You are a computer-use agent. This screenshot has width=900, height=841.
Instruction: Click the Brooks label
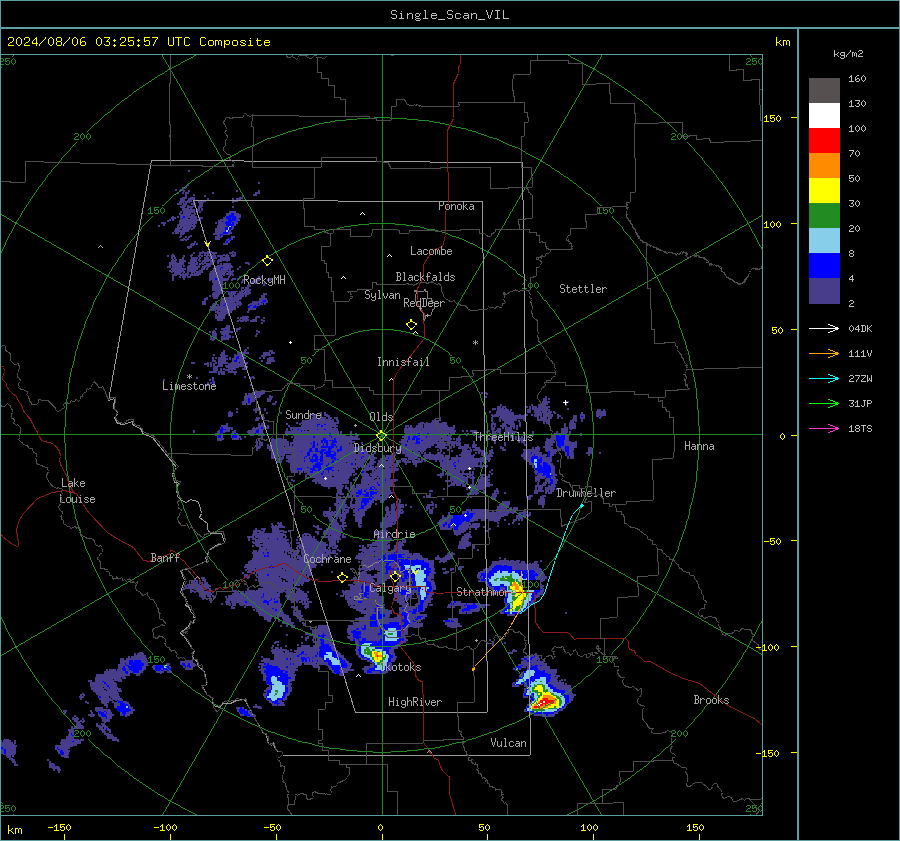(x=711, y=700)
